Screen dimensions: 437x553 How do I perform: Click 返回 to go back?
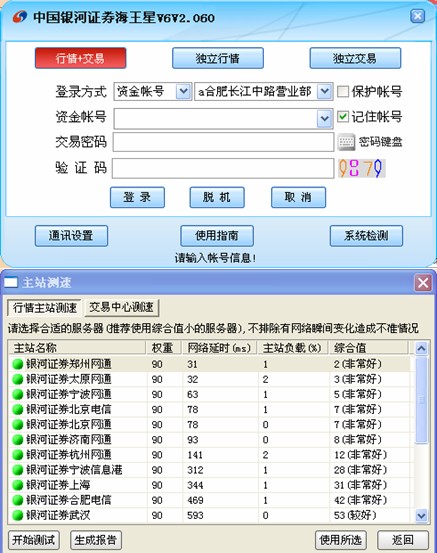(403, 540)
